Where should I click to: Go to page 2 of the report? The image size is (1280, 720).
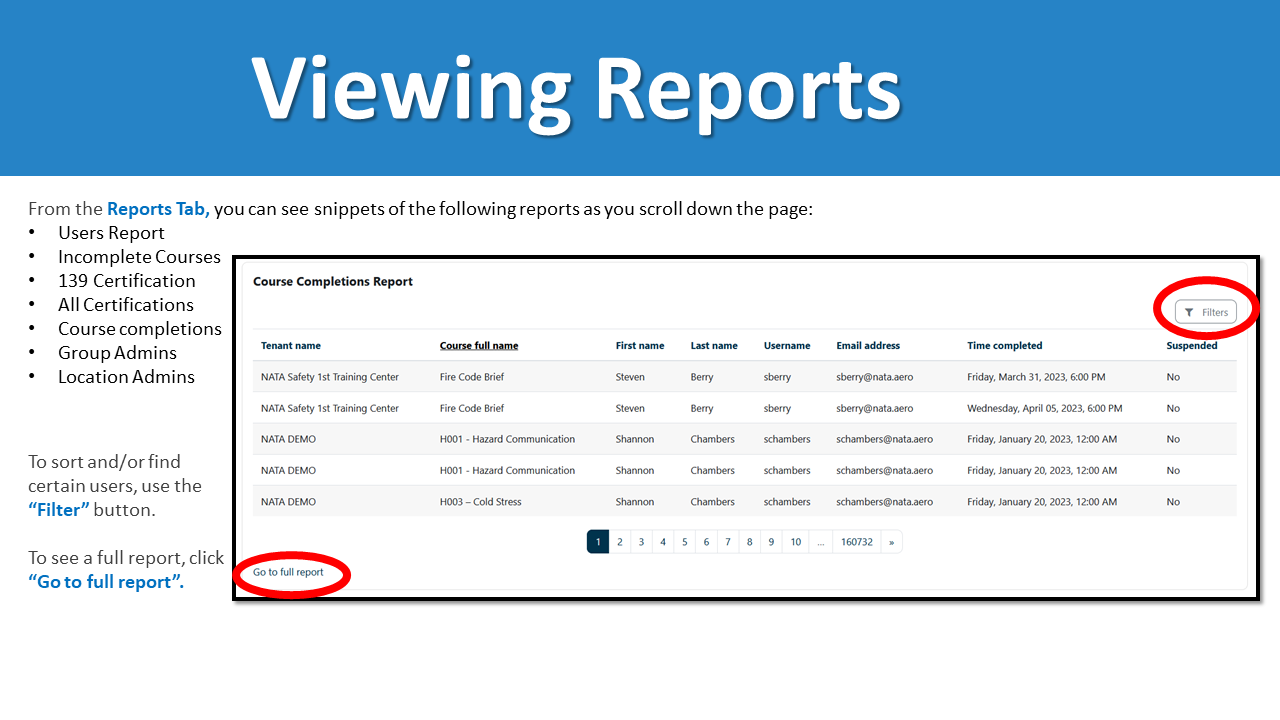(x=619, y=541)
